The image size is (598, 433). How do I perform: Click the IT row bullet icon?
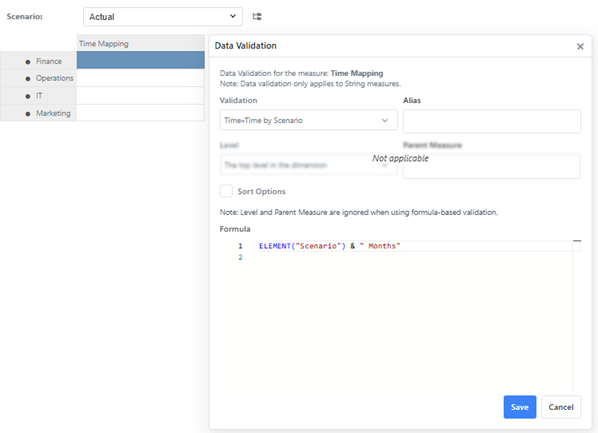[x=27, y=96]
